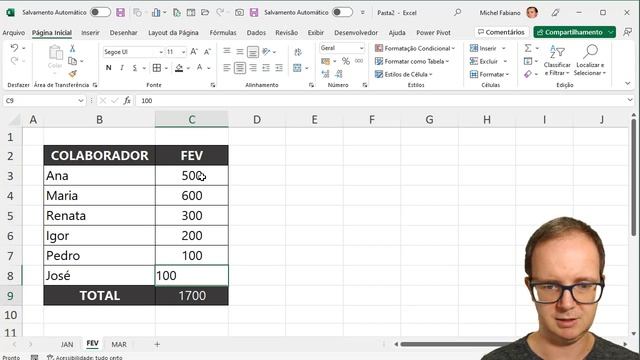640x360 pixels.
Task: Toggle align right
Action: pyautogui.click(x=253, y=68)
